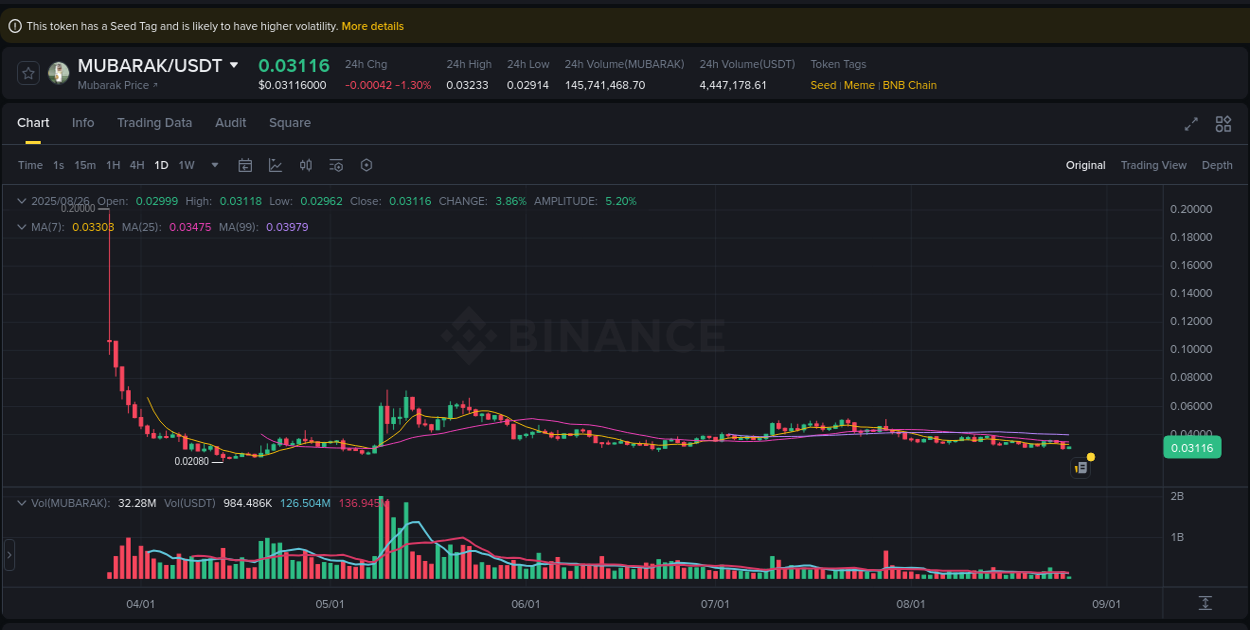This screenshot has width=1250, height=630.
Task: Click the green last price label 0.03116
Action: pos(1192,447)
